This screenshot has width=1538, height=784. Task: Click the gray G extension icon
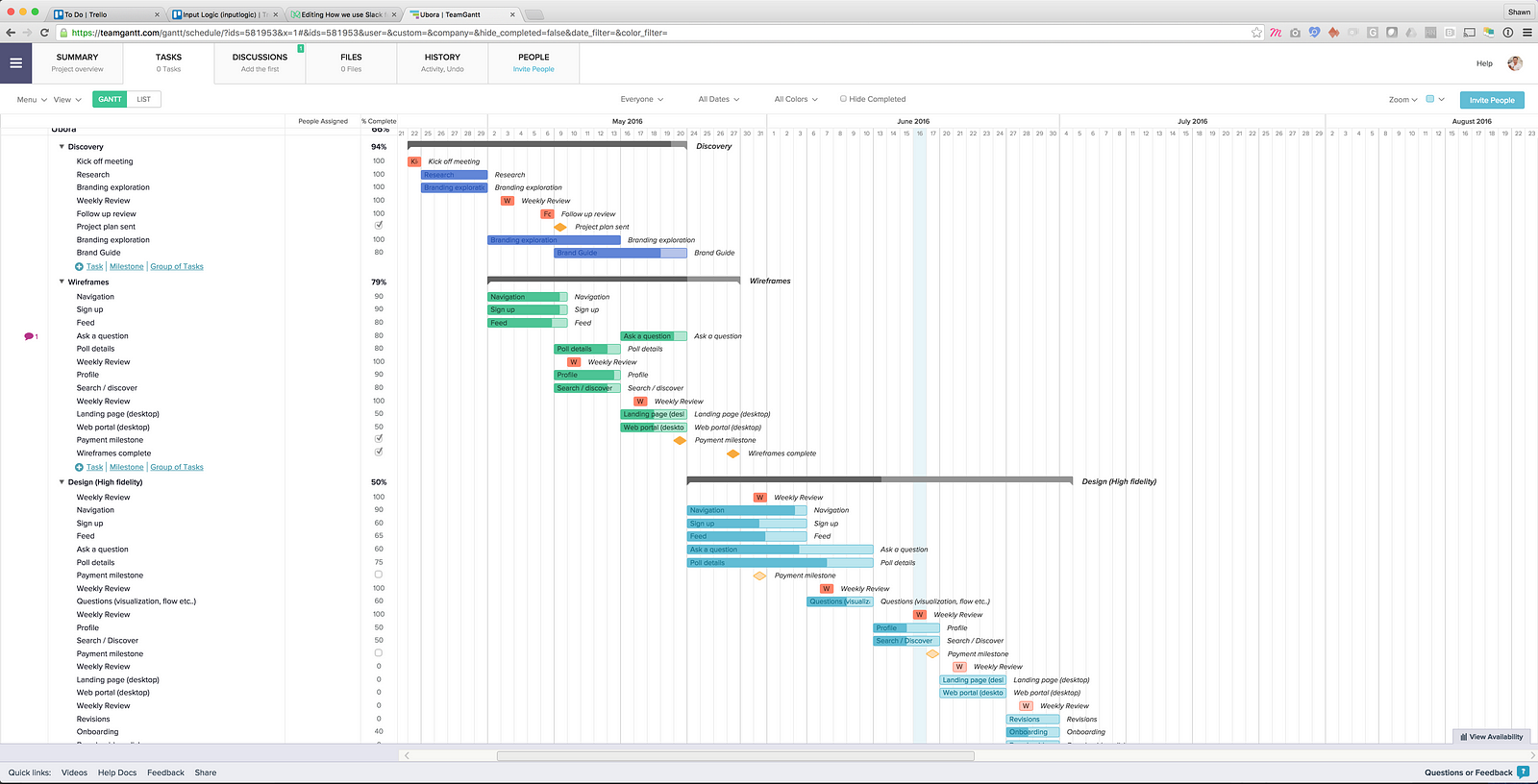click(1373, 33)
